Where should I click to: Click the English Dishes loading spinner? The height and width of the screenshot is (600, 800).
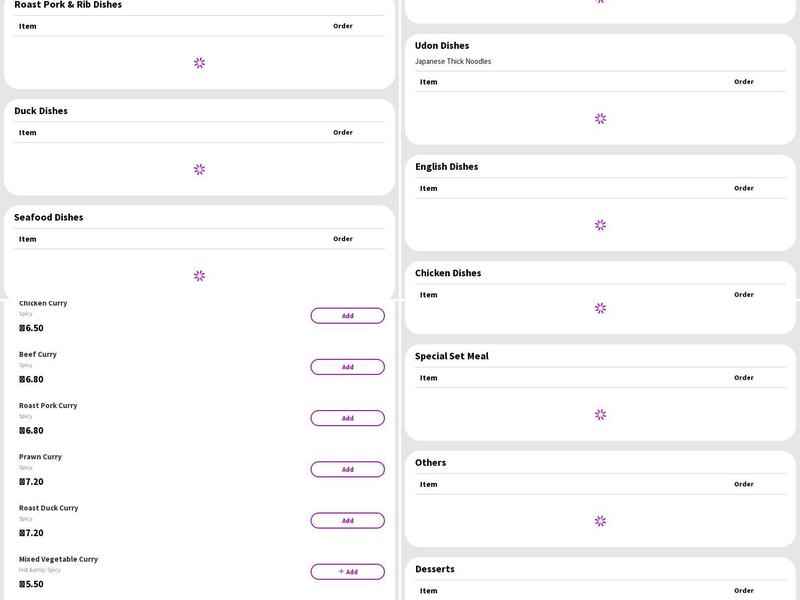600,225
